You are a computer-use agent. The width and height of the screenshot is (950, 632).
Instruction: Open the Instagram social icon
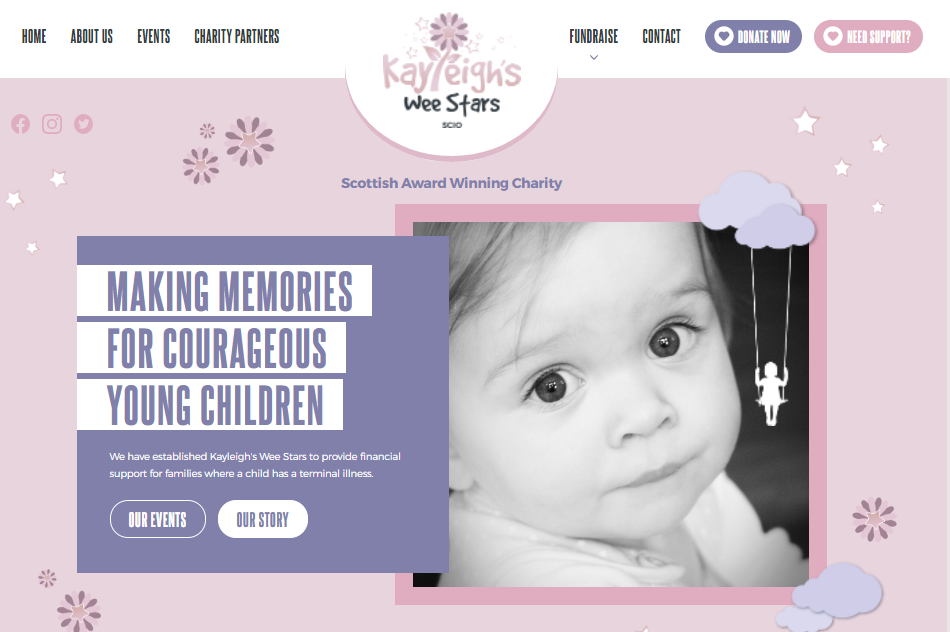[x=52, y=124]
